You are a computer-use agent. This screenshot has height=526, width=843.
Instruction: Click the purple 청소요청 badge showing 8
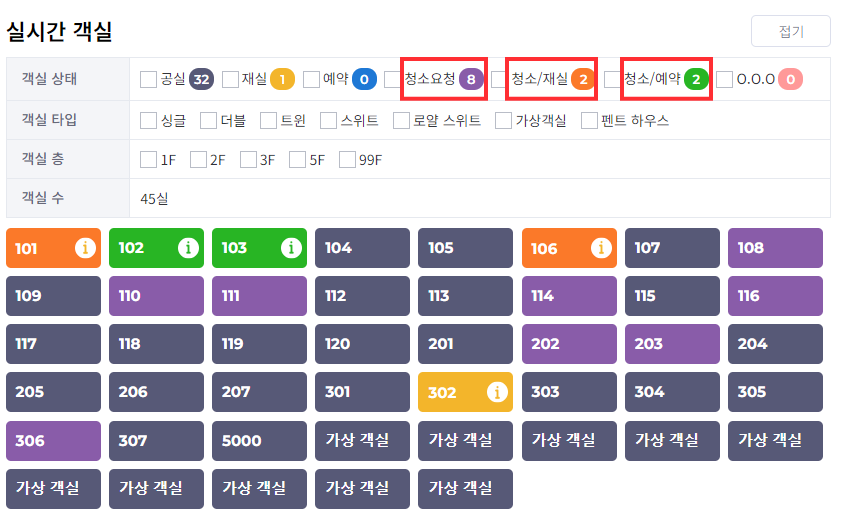[x=471, y=80]
